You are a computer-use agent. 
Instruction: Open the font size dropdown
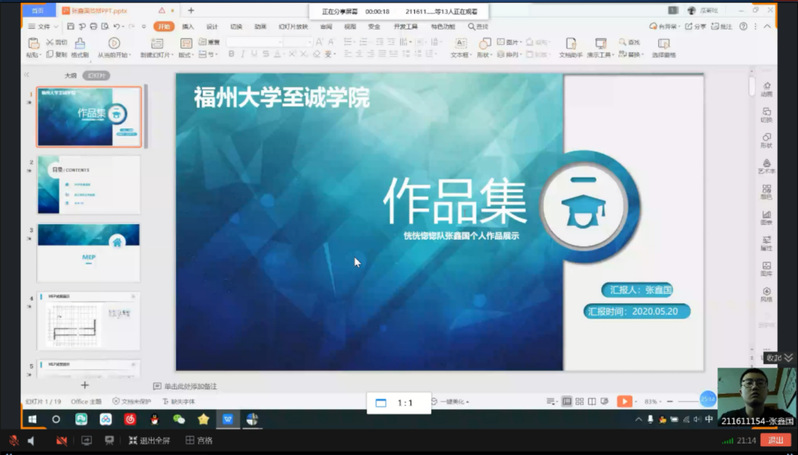click(x=297, y=42)
